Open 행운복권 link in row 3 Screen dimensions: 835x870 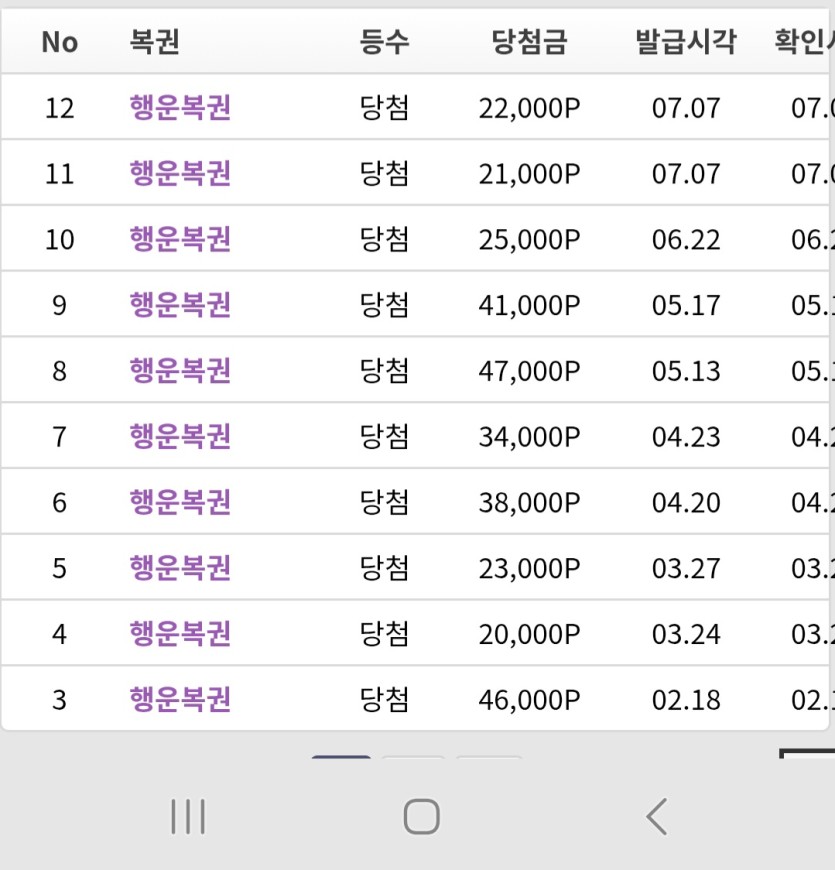coord(180,700)
